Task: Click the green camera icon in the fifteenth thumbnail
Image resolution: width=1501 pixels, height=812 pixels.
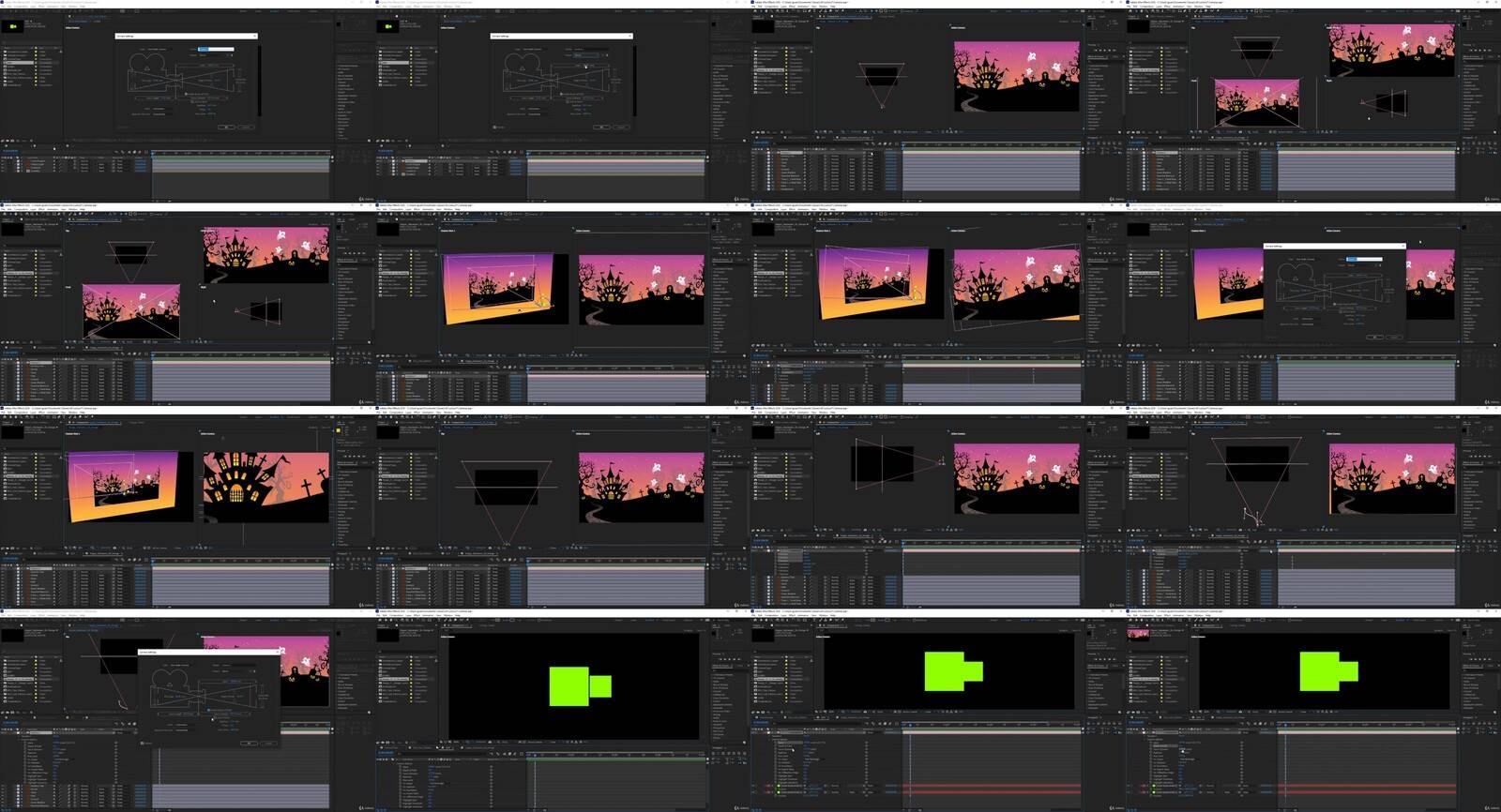Action: coord(953,671)
